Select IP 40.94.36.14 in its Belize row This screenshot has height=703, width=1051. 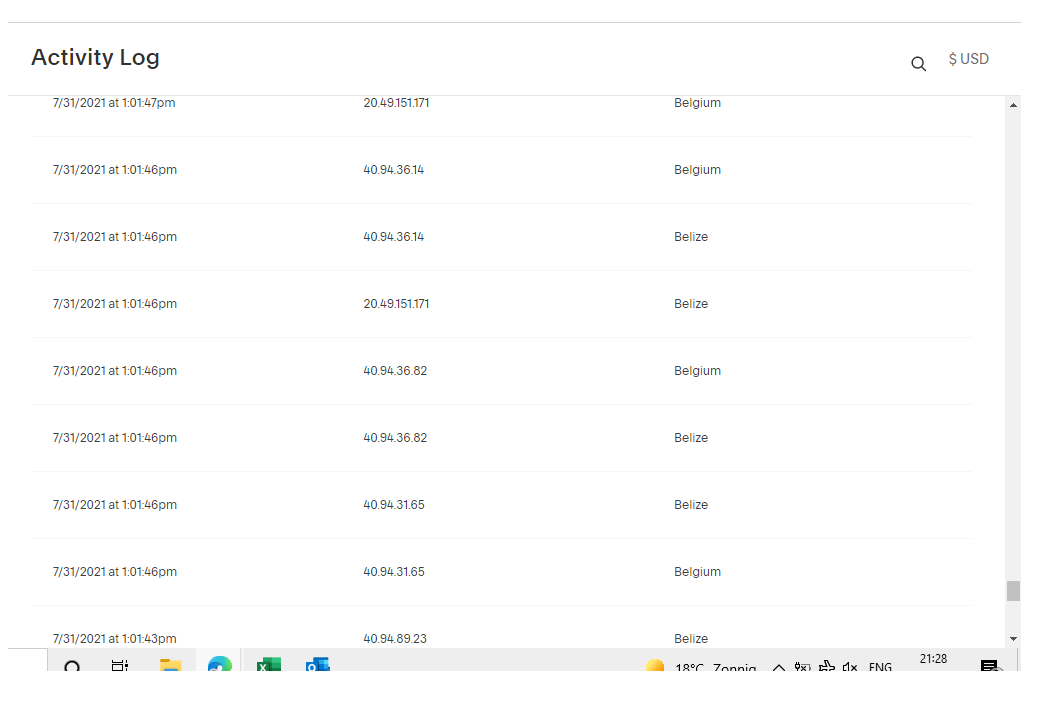coord(393,237)
